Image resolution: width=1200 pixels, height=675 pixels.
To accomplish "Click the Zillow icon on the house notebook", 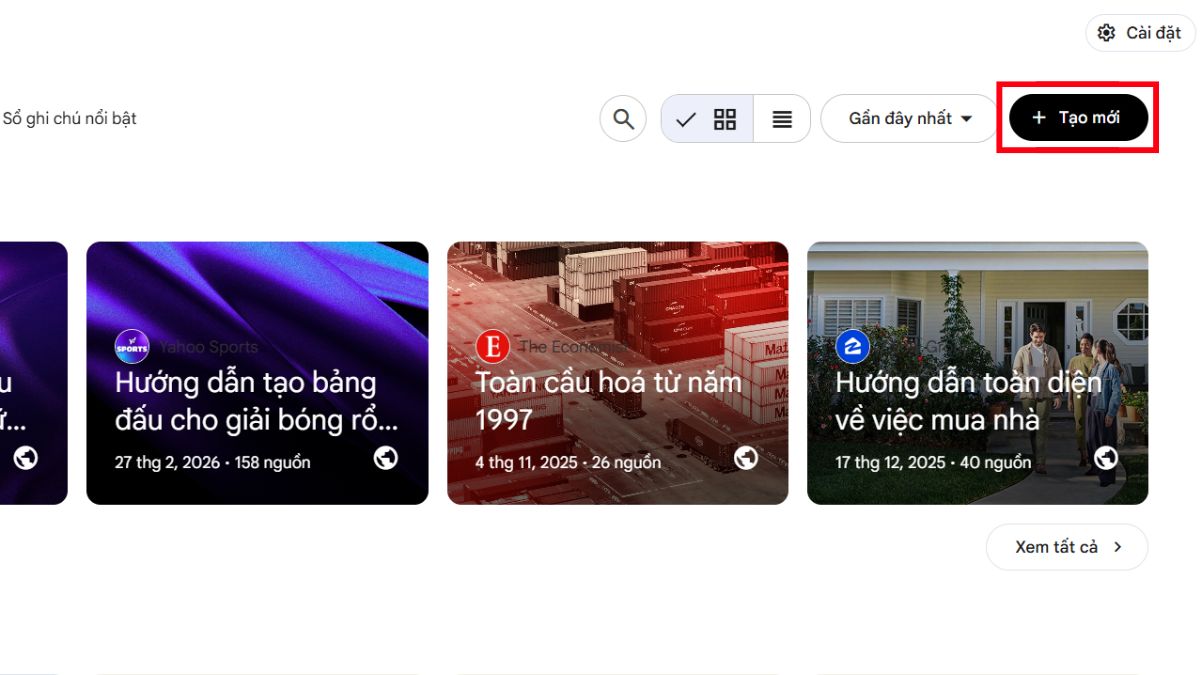I will tap(851, 346).
